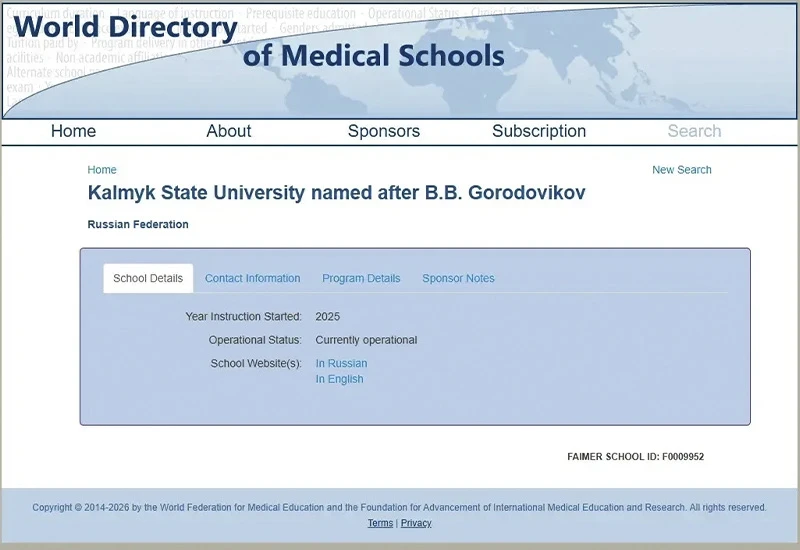The image size is (800, 550).
Task: Switch to the Contact Information tab
Action: click(252, 278)
